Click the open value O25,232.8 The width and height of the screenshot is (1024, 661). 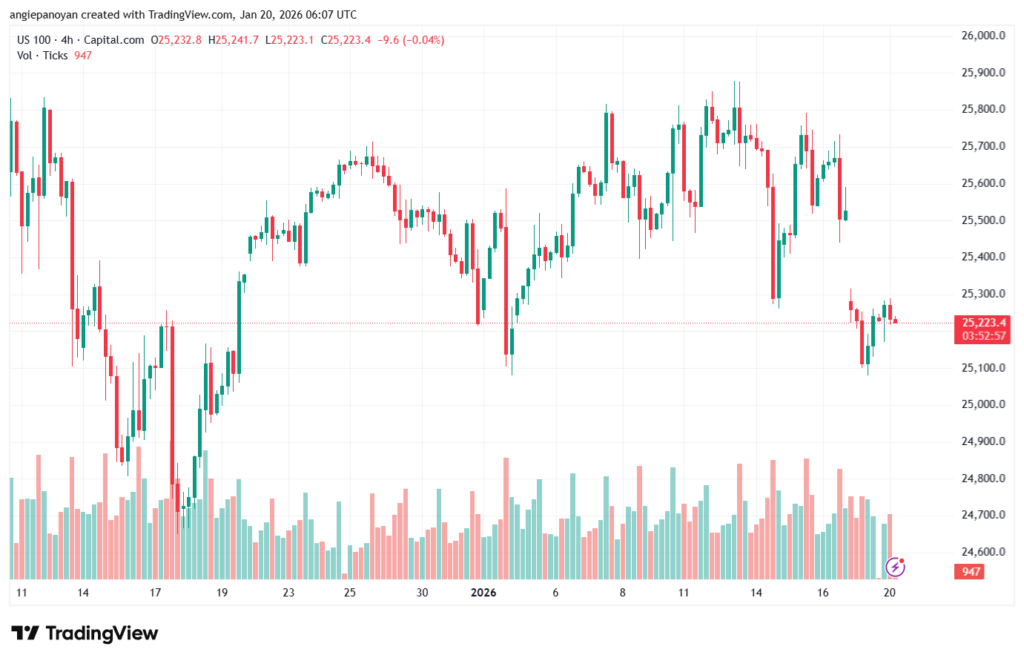177,40
